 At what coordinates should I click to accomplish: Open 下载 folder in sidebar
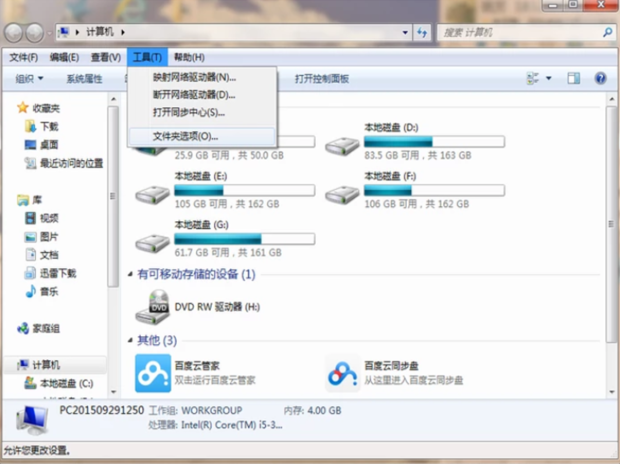[x=42, y=126]
